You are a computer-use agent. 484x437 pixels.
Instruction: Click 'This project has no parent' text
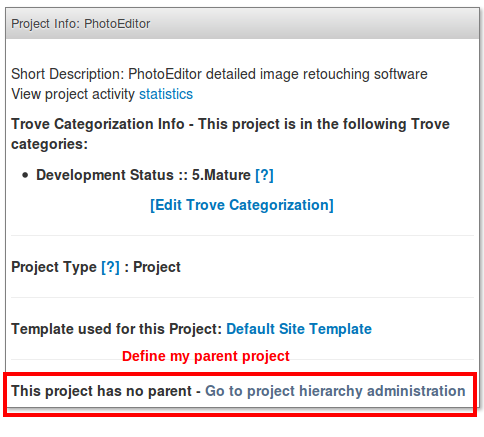pyautogui.click(x=102, y=391)
